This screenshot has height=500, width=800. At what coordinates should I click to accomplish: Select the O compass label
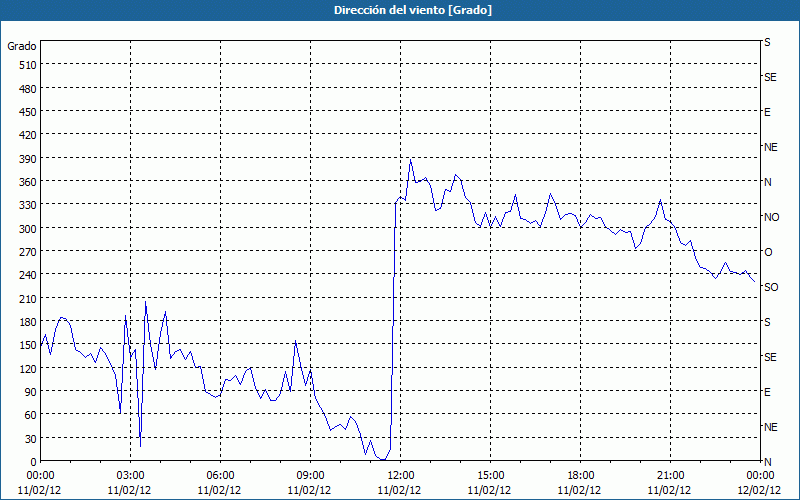click(x=768, y=252)
